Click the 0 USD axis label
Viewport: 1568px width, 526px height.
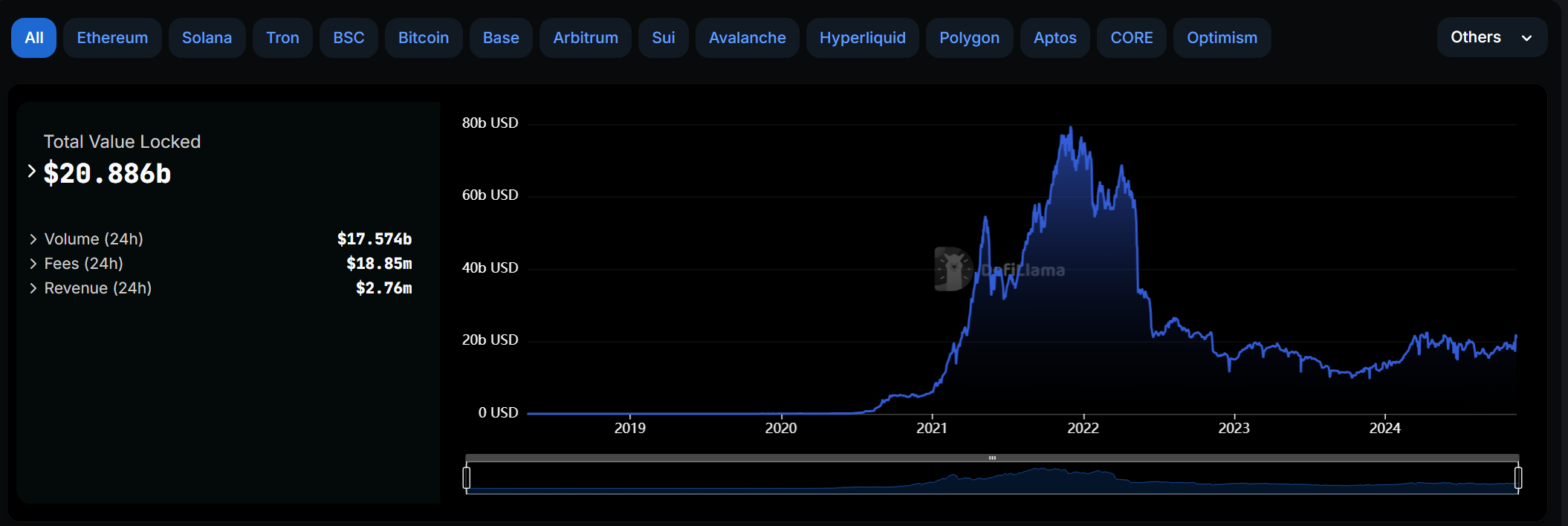tap(498, 412)
